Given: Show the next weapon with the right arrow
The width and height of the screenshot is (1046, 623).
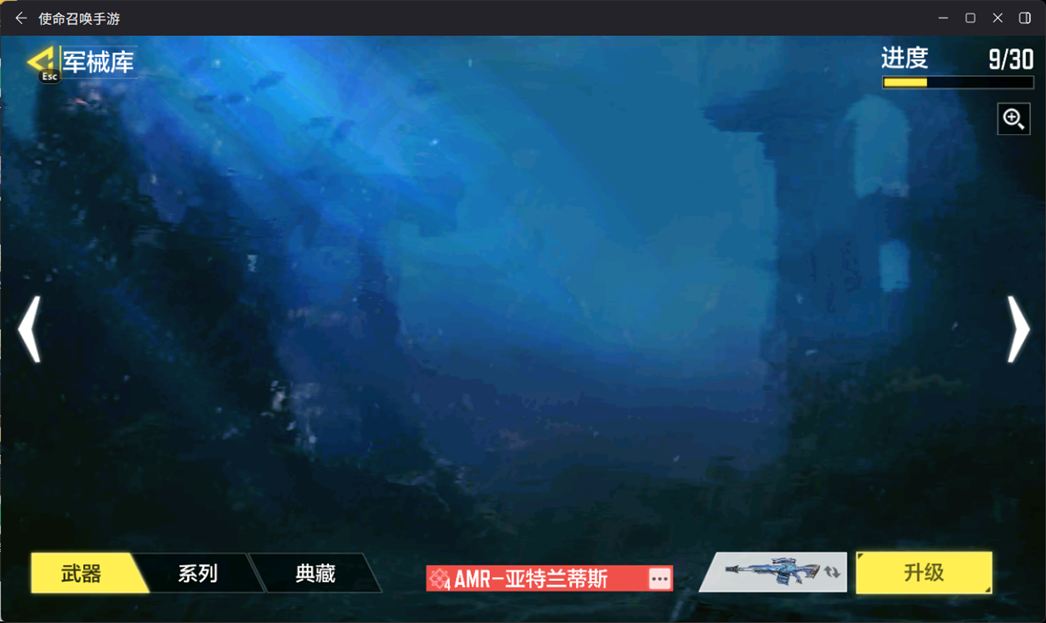Looking at the screenshot, I should tap(1018, 329).
